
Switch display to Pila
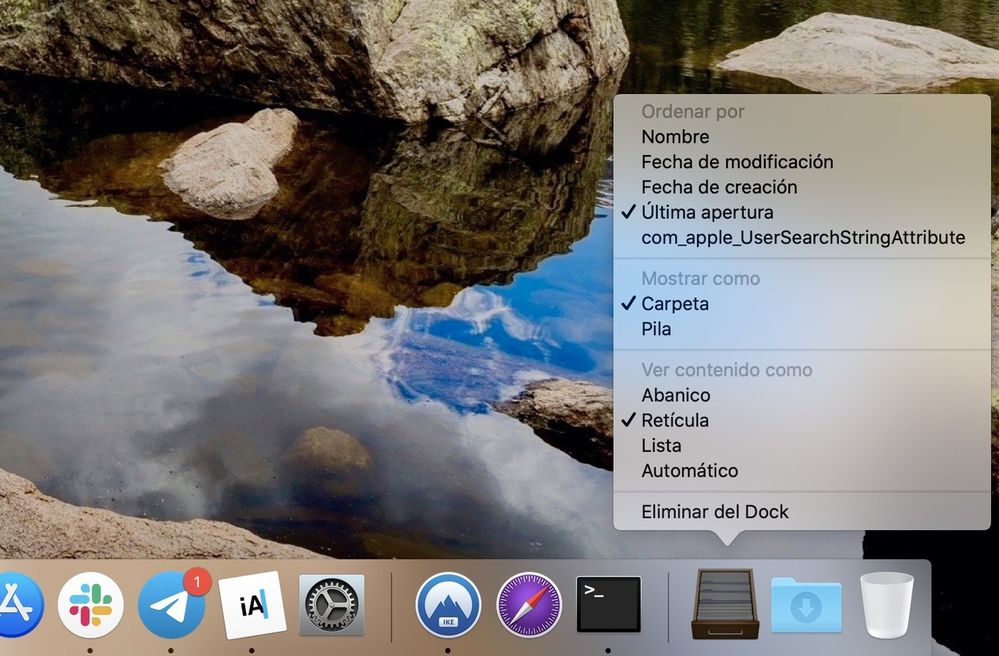tap(656, 329)
